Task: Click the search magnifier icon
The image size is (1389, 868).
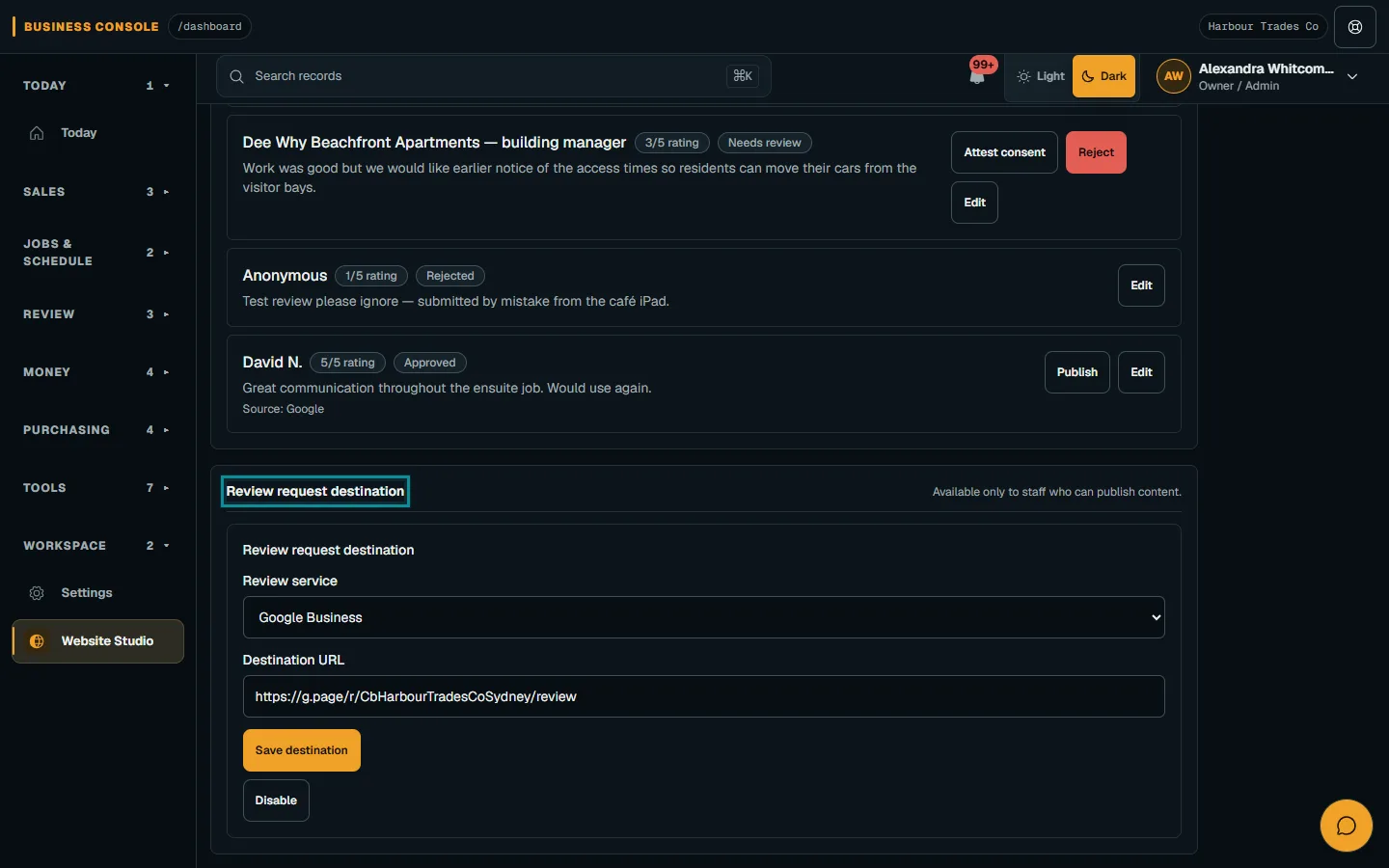Action: point(236,76)
